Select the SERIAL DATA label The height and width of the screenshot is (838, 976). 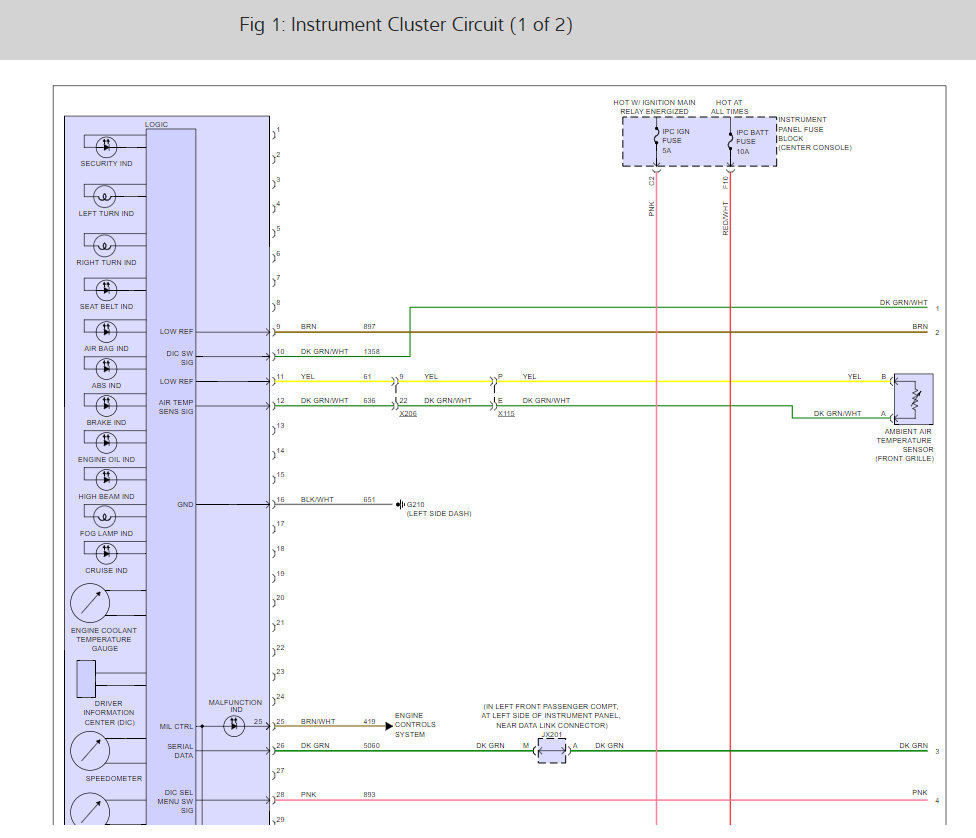tap(180, 751)
